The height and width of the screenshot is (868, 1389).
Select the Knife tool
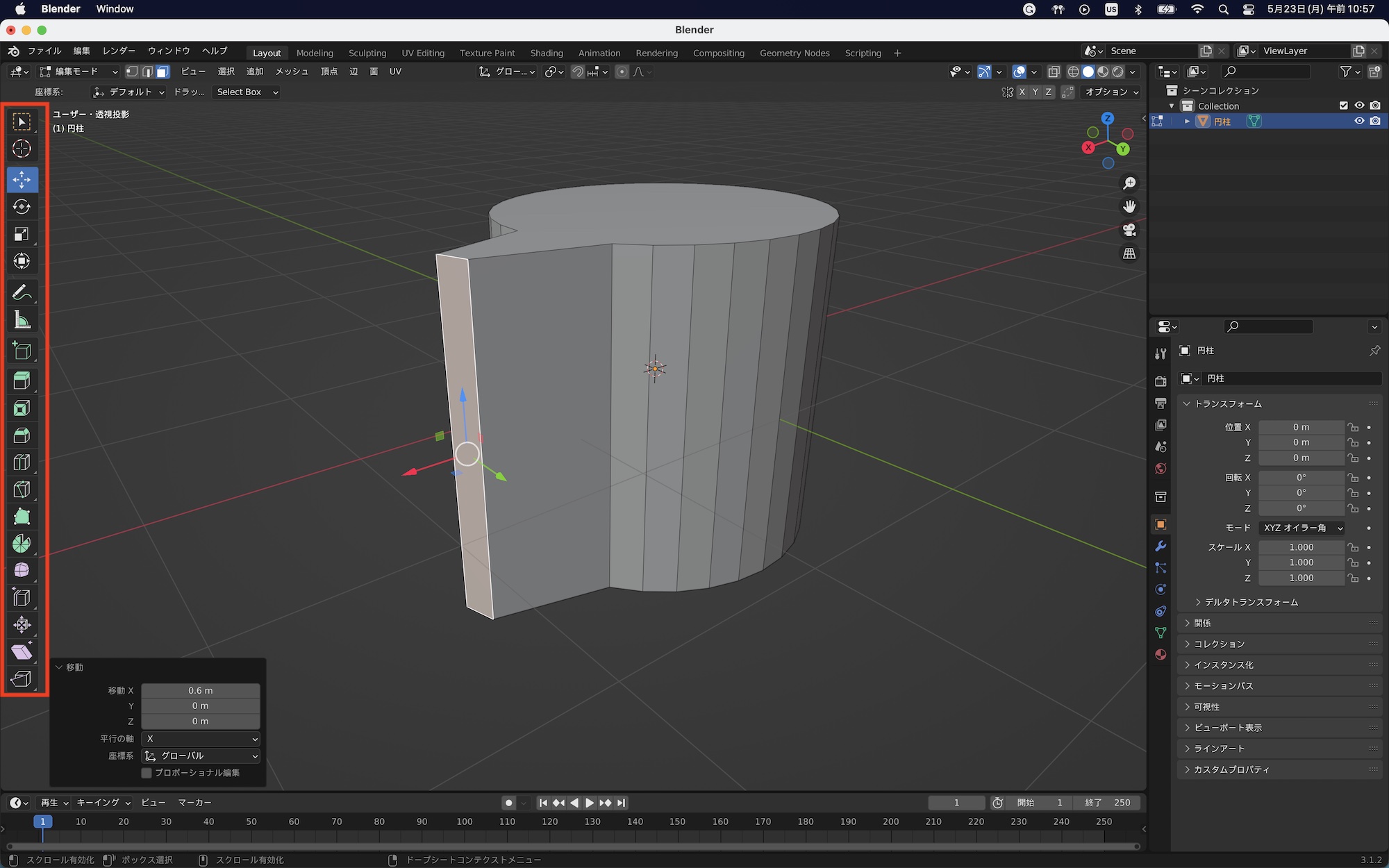22,490
